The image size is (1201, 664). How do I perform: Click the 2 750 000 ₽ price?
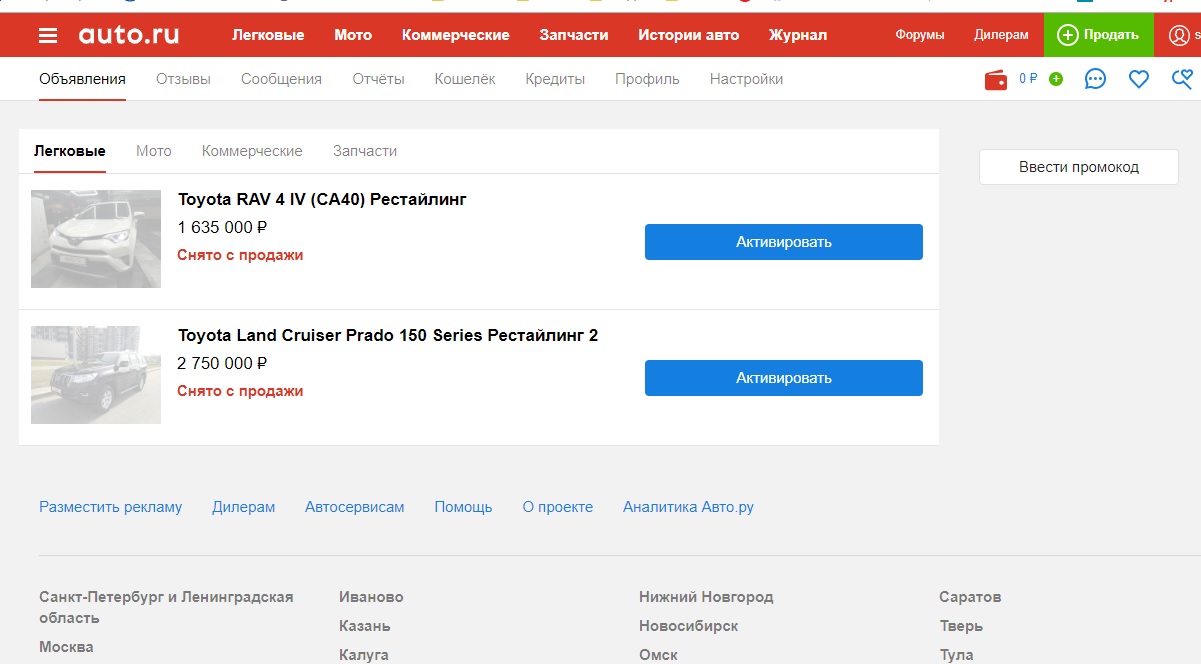point(222,363)
